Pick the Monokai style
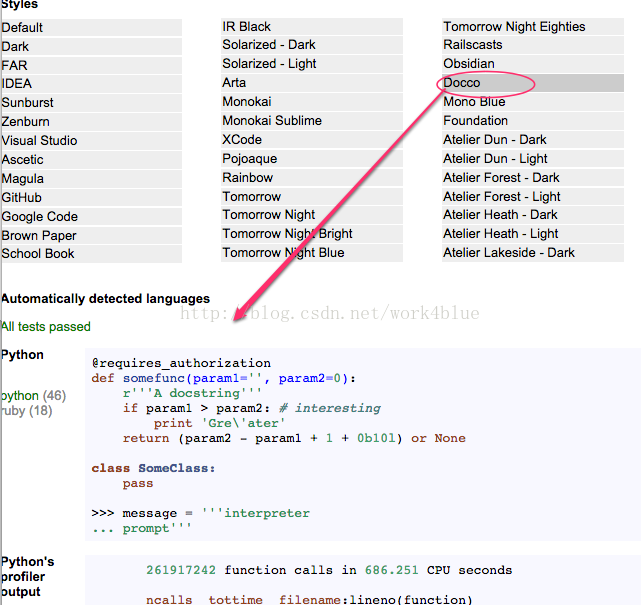The height and width of the screenshot is (605, 641). 312,101
